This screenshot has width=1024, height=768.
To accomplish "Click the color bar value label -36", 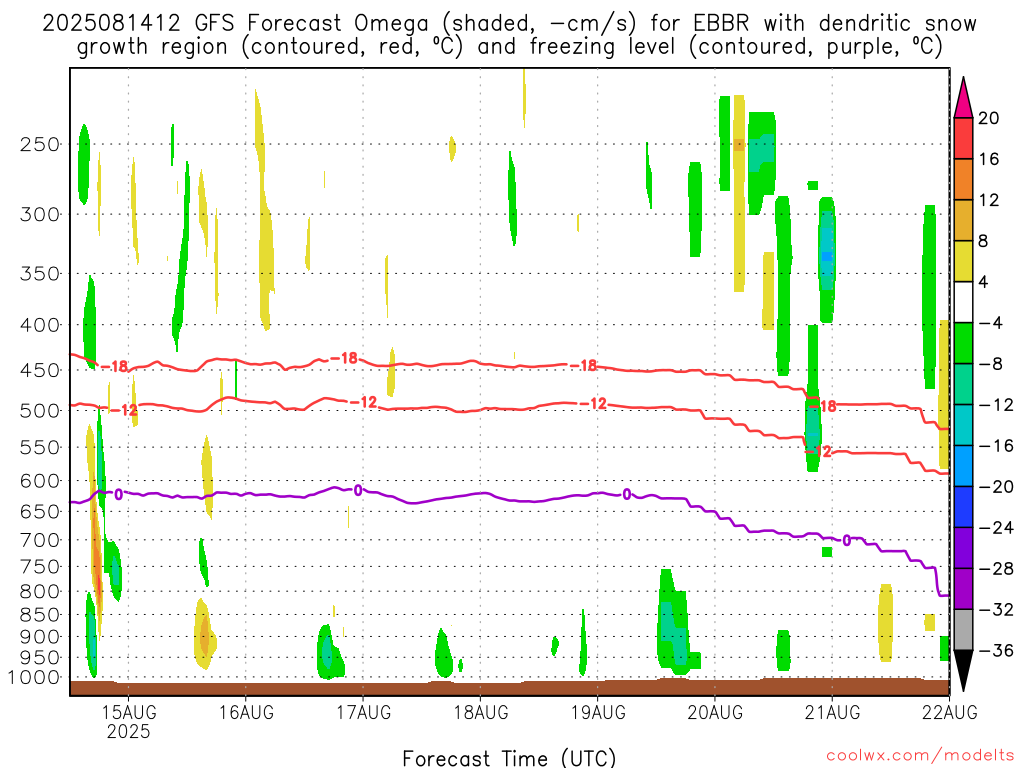I will coord(996,650).
